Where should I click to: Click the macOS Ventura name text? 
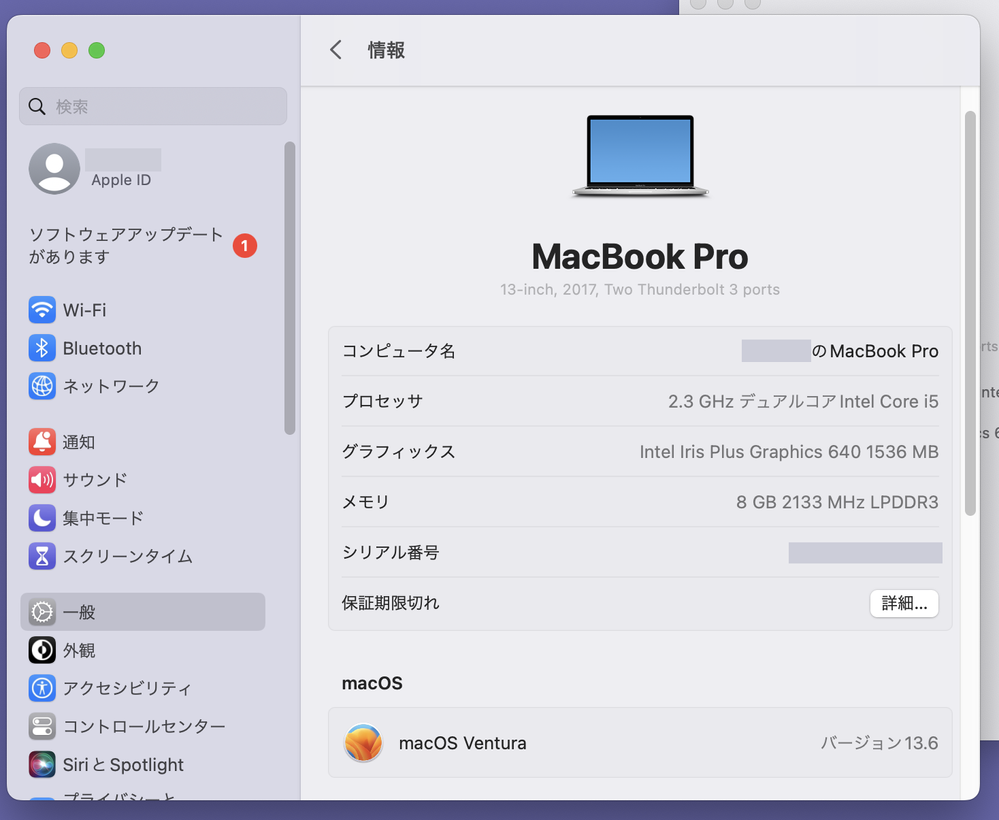(463, 743)
